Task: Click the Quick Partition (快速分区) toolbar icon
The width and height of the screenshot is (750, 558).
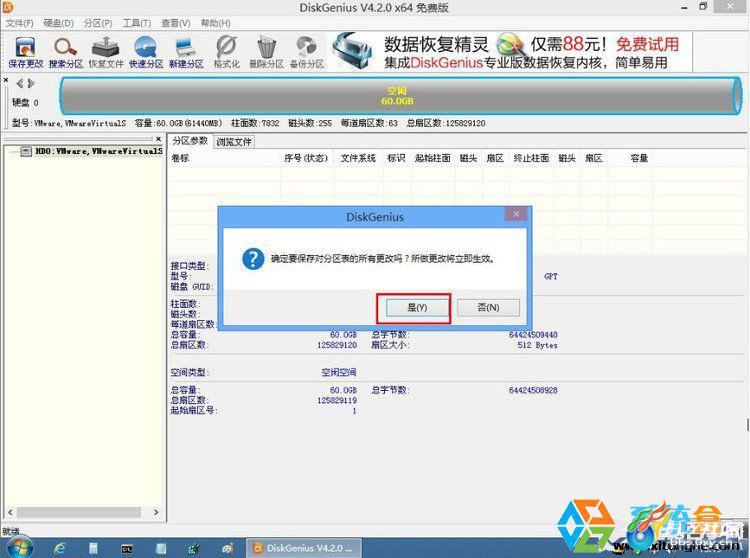Action: coord(146,52)
